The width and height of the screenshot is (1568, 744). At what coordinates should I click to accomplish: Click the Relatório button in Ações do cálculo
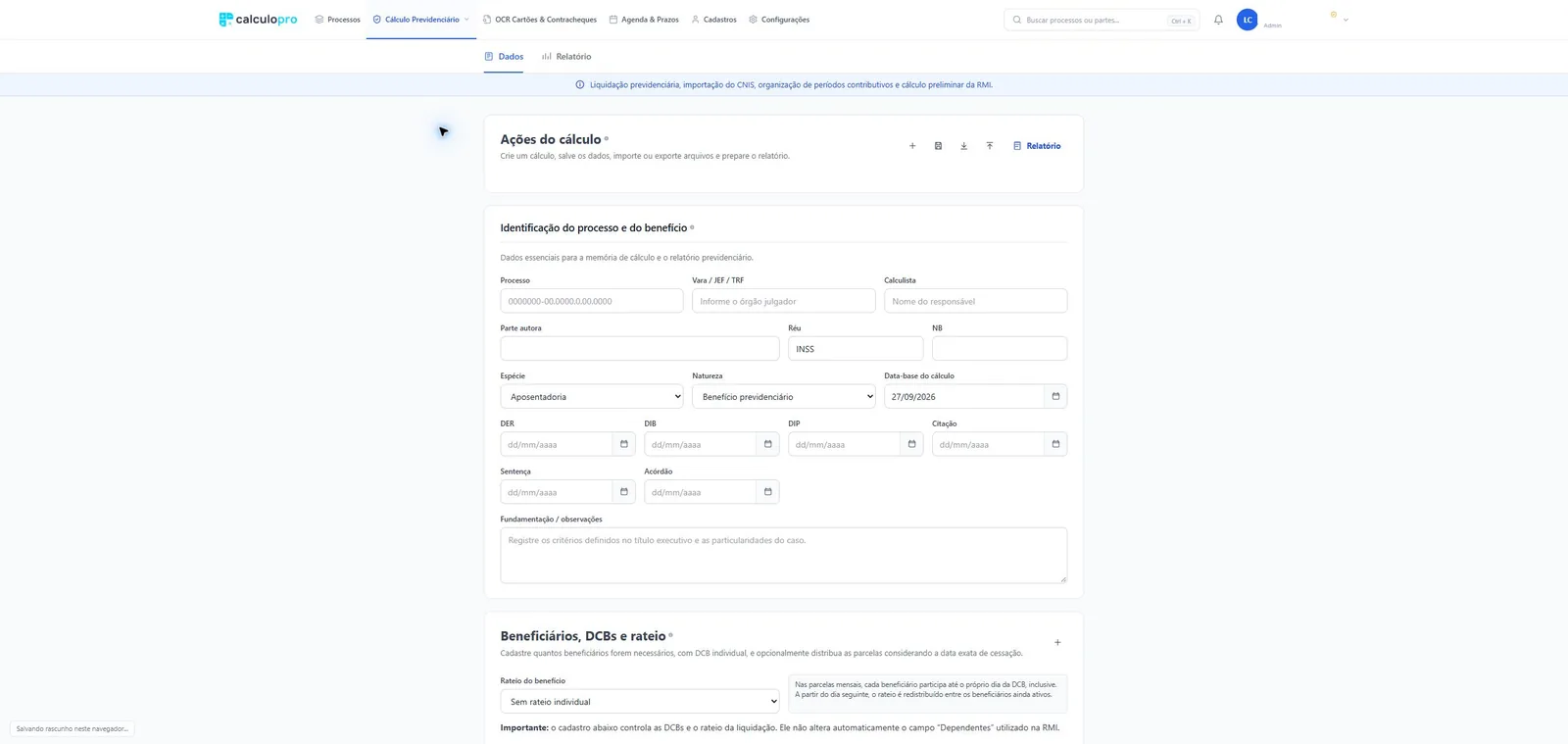[1037, 146]
